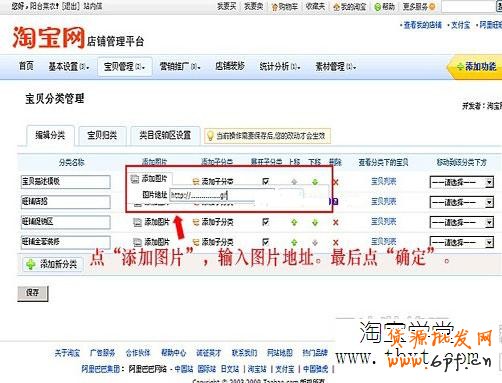Expand the 宝贝管理 navigation menu
The height and width of the screenshot is (383, 502).
pos(125,67)
